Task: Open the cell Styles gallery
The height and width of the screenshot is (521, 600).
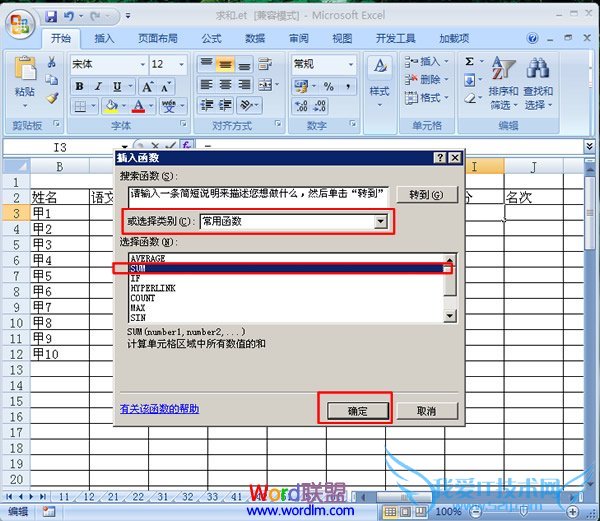Action: [380, 82]
